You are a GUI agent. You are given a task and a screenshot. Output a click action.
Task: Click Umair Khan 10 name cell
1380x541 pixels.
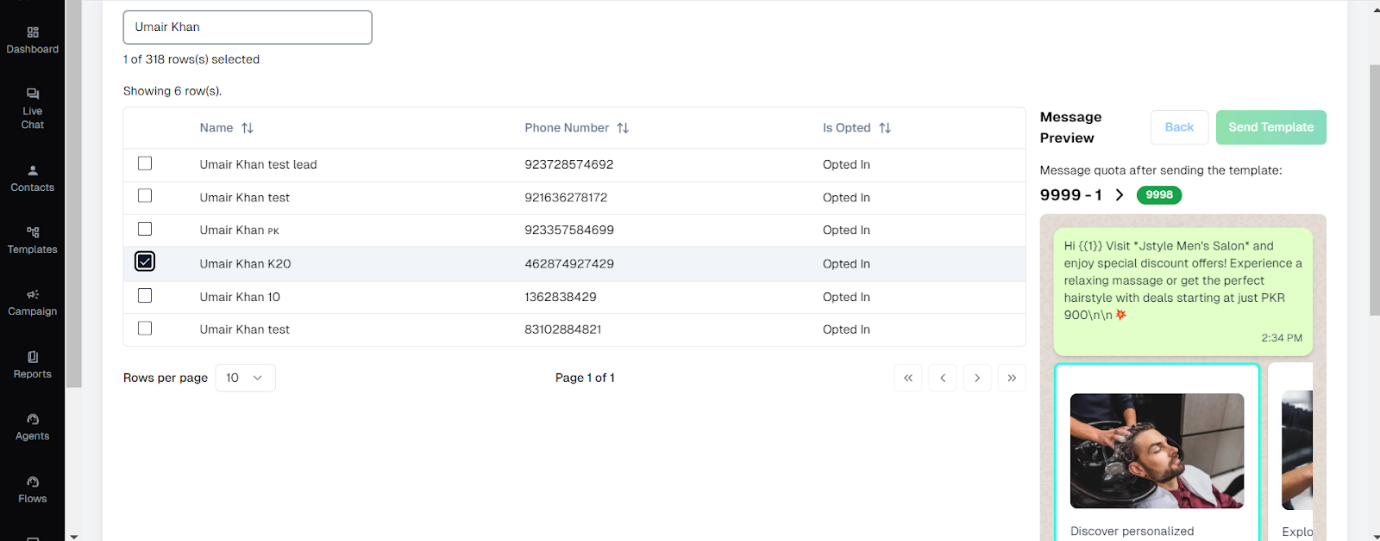[x=240, y=297]
